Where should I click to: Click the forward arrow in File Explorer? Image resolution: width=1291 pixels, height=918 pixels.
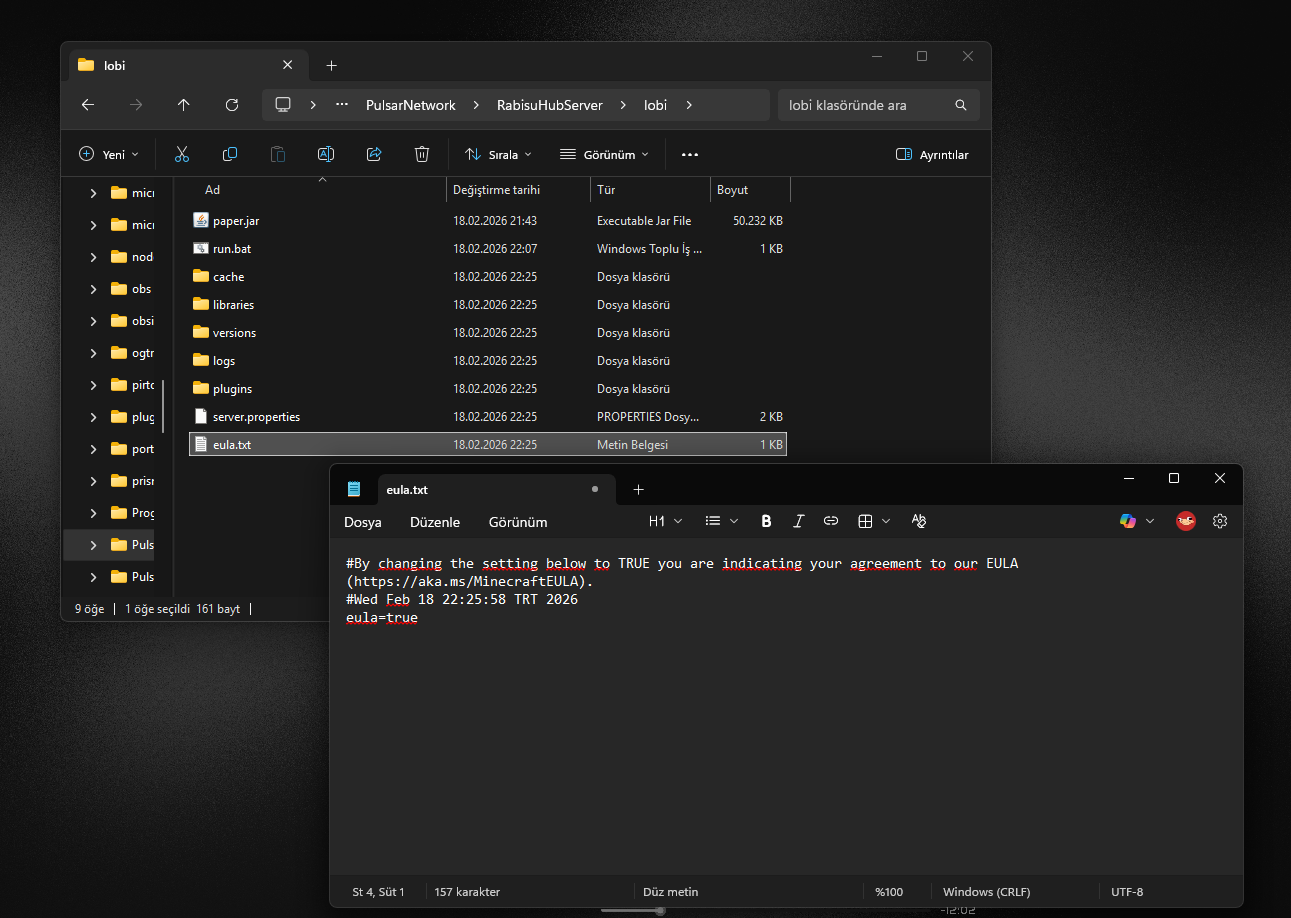(x=136, y=105)
